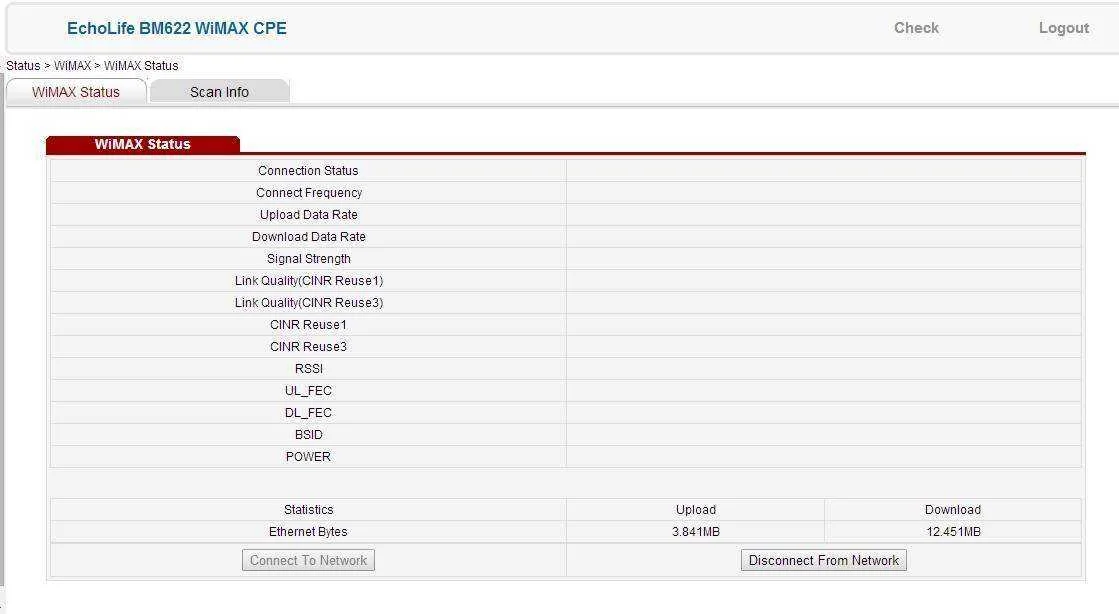Screen dimensions: 1119x614
Task: Select the Download Data Rate label
Action: 308,237
